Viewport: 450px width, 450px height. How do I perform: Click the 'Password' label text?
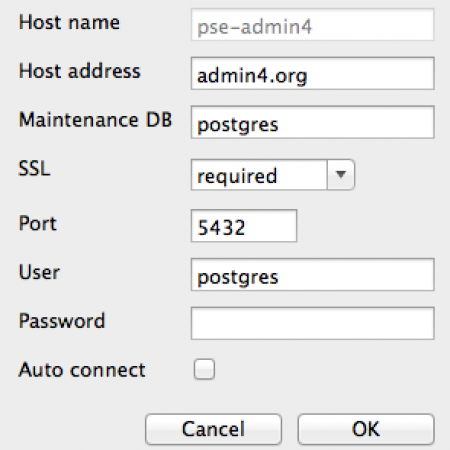62,321
